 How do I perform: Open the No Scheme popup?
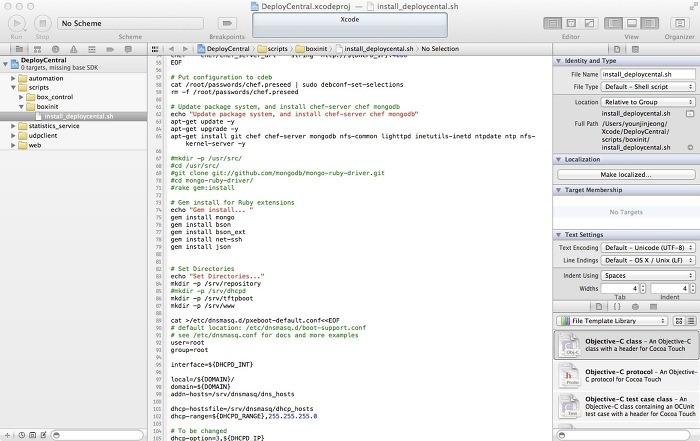tap(130, 23)
